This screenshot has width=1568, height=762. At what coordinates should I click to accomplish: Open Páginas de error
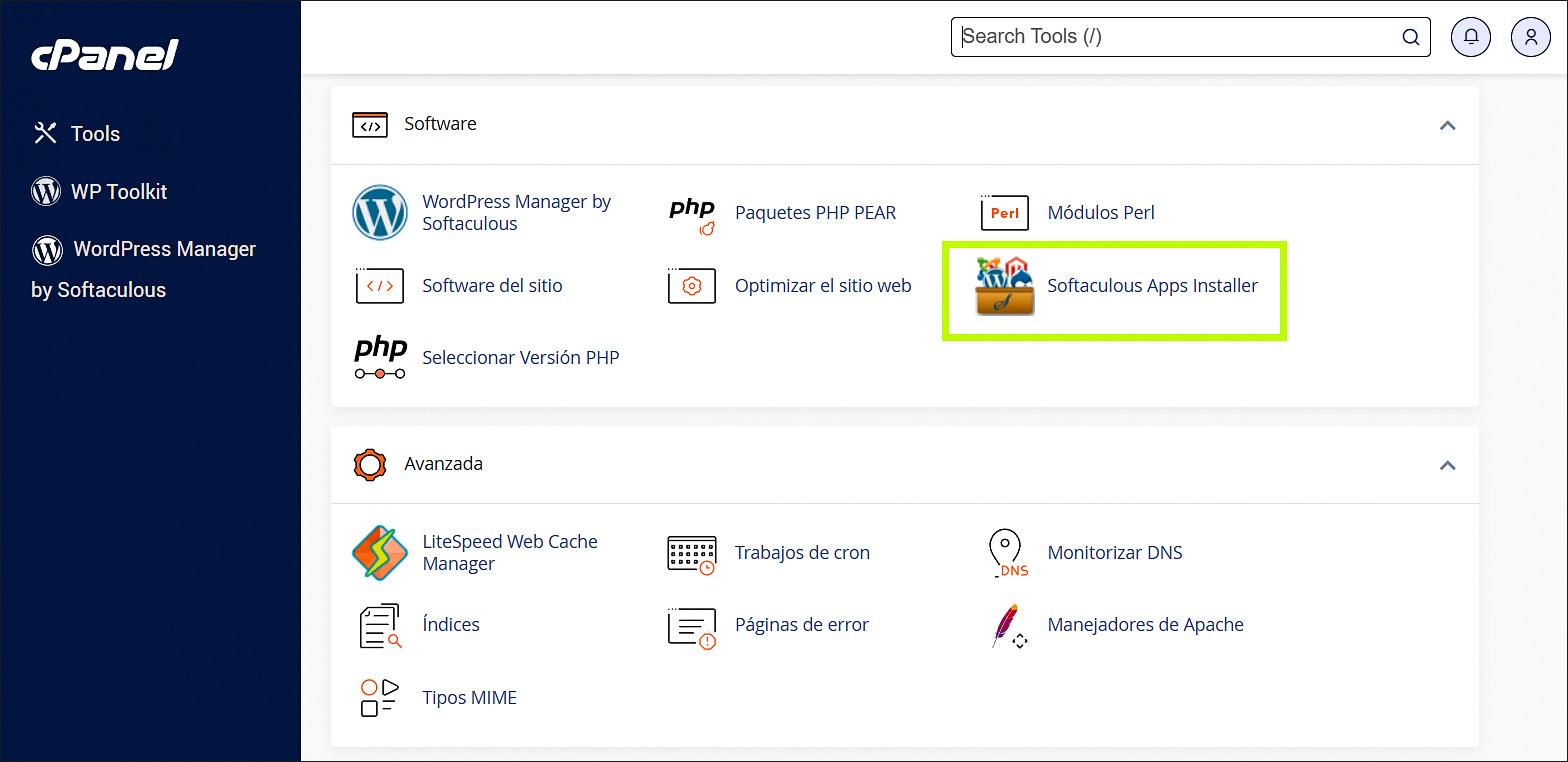coord(802,625)
